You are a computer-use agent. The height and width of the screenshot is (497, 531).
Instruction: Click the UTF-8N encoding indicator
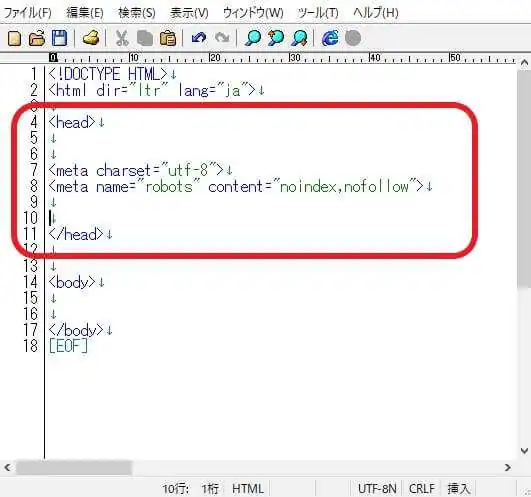(x=377, y=489)
